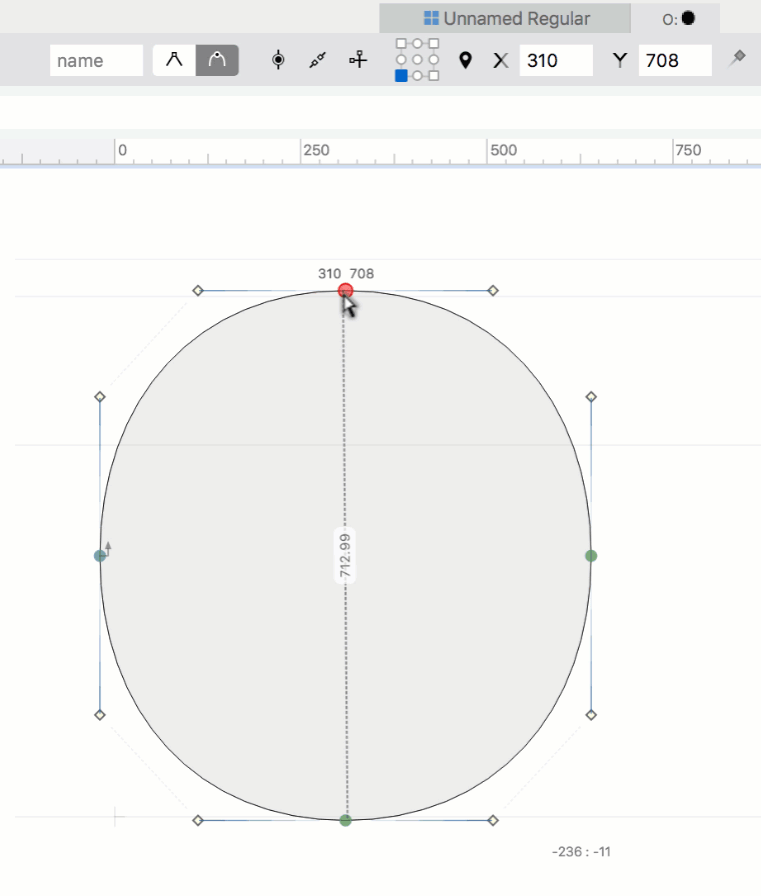This screenshot has height=896, width=761.
Task: Click the node-with-crosshair icon
Action: (358, 59)
